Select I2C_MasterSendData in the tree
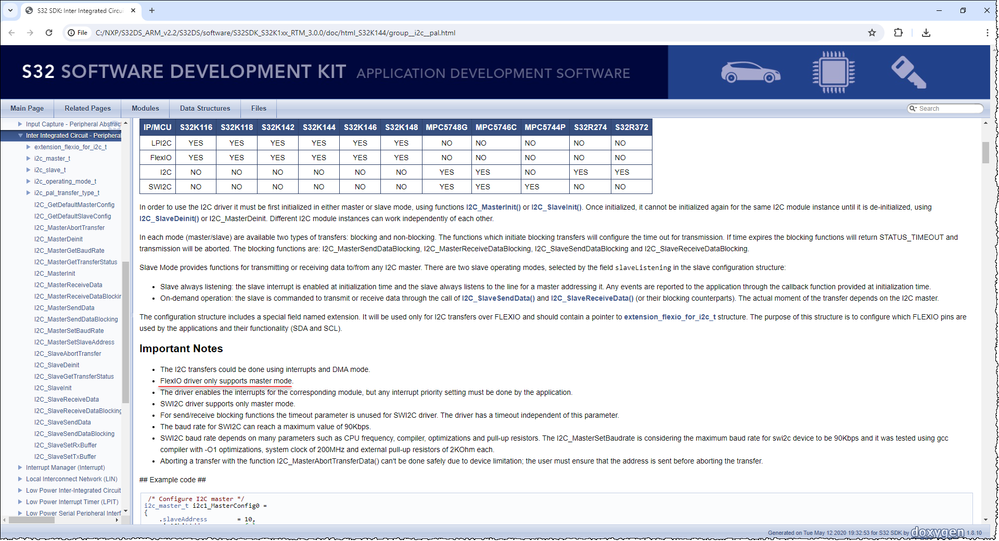 click(64, 308)
